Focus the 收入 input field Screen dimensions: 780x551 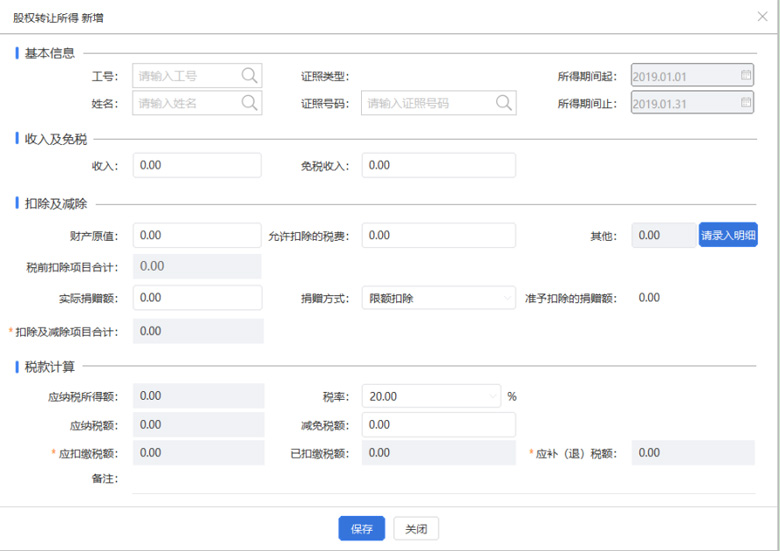point(196,165)
